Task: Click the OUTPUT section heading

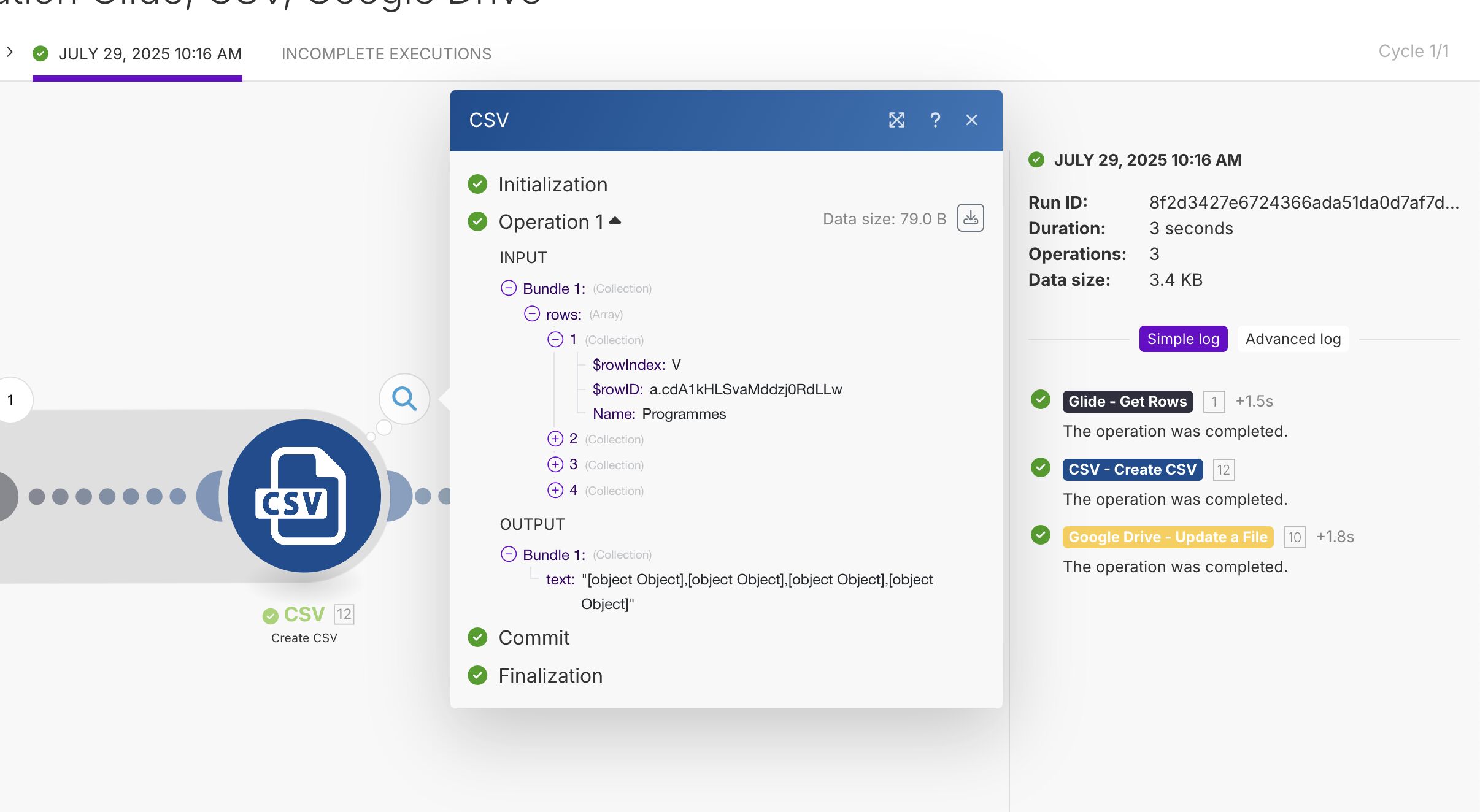Action: click(532, 524)
